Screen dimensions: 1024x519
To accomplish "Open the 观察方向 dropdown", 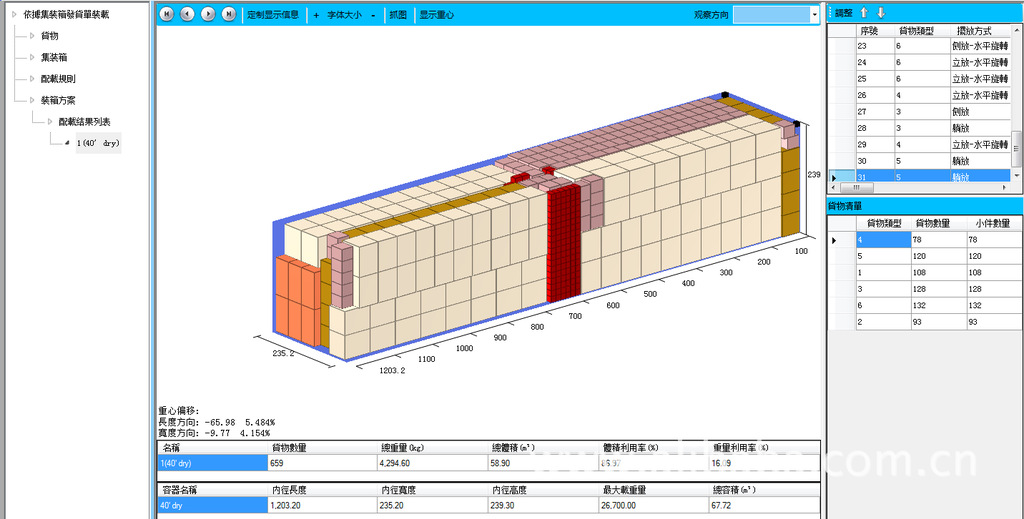I will (x=776, y=15).
